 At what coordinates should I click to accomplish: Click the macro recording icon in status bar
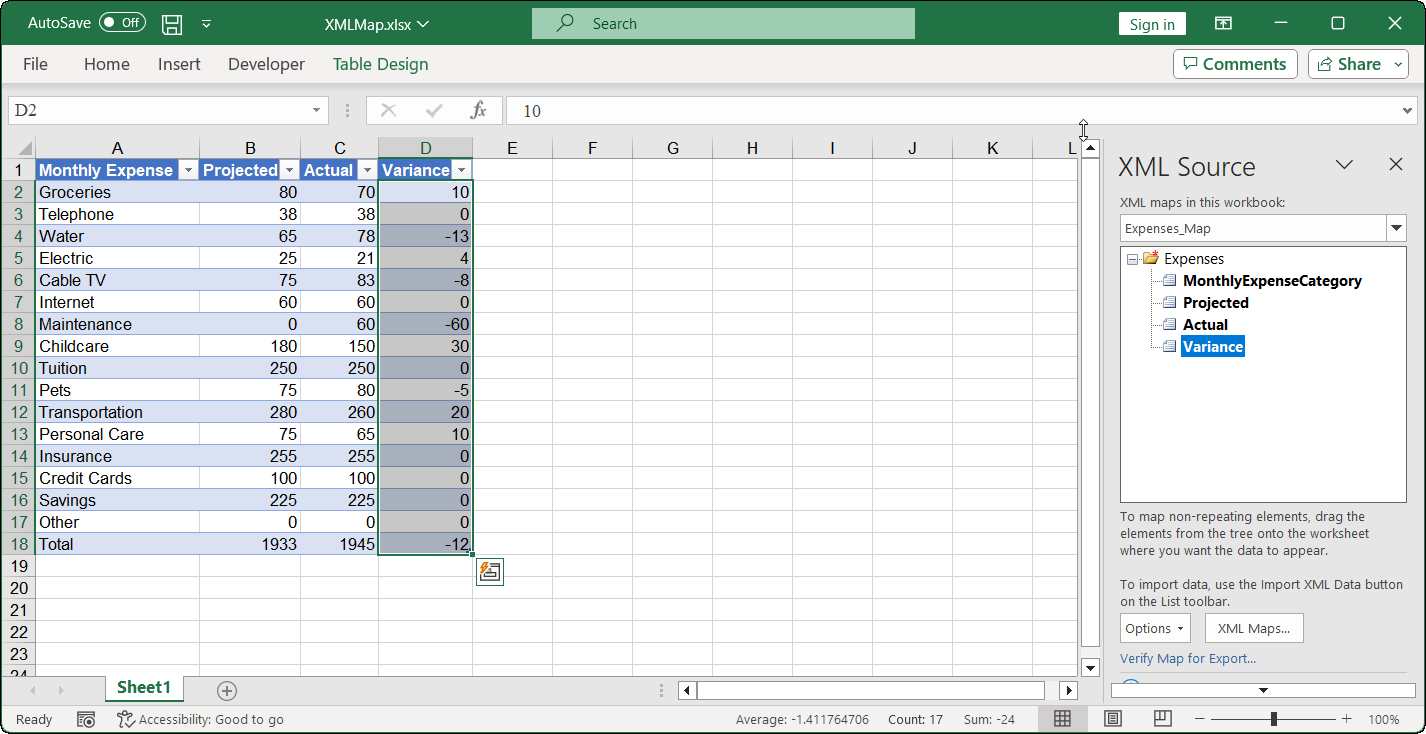coord(86,719)
